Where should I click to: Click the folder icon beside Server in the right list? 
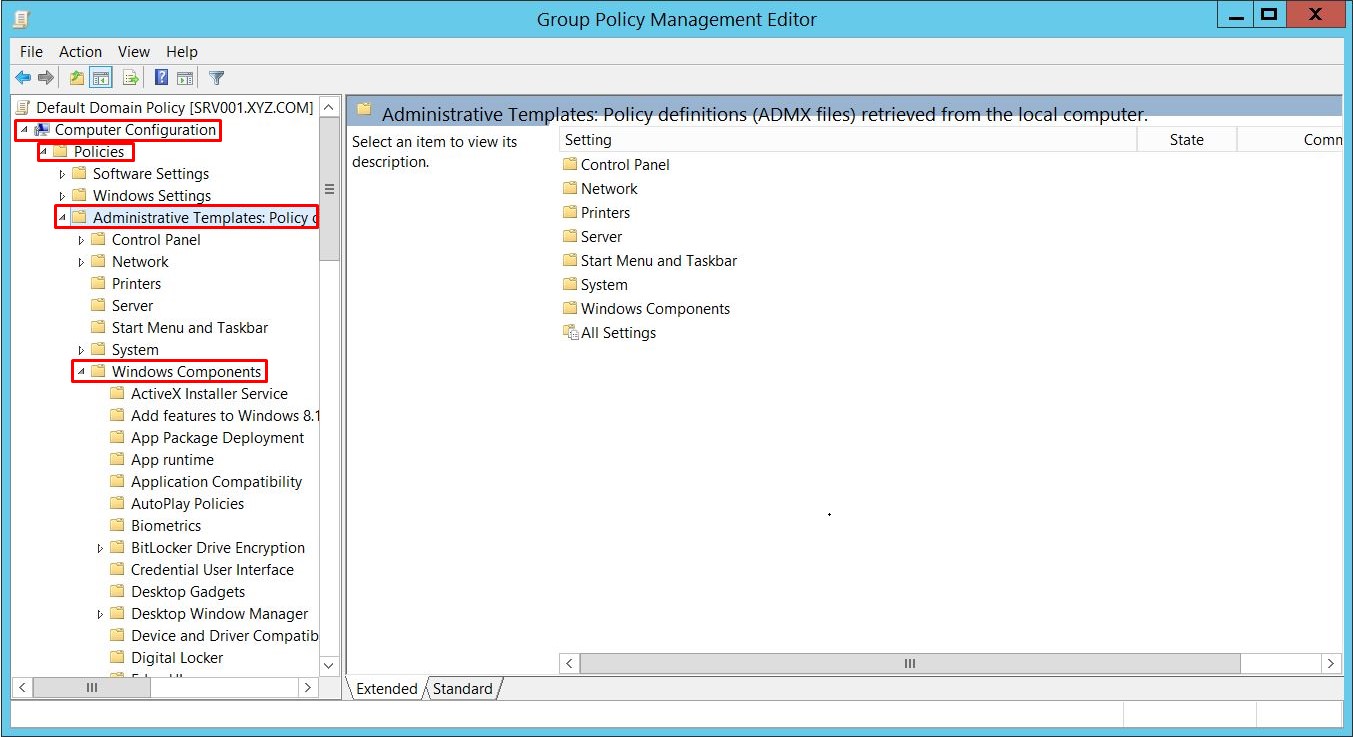click(x=570, y=236)
